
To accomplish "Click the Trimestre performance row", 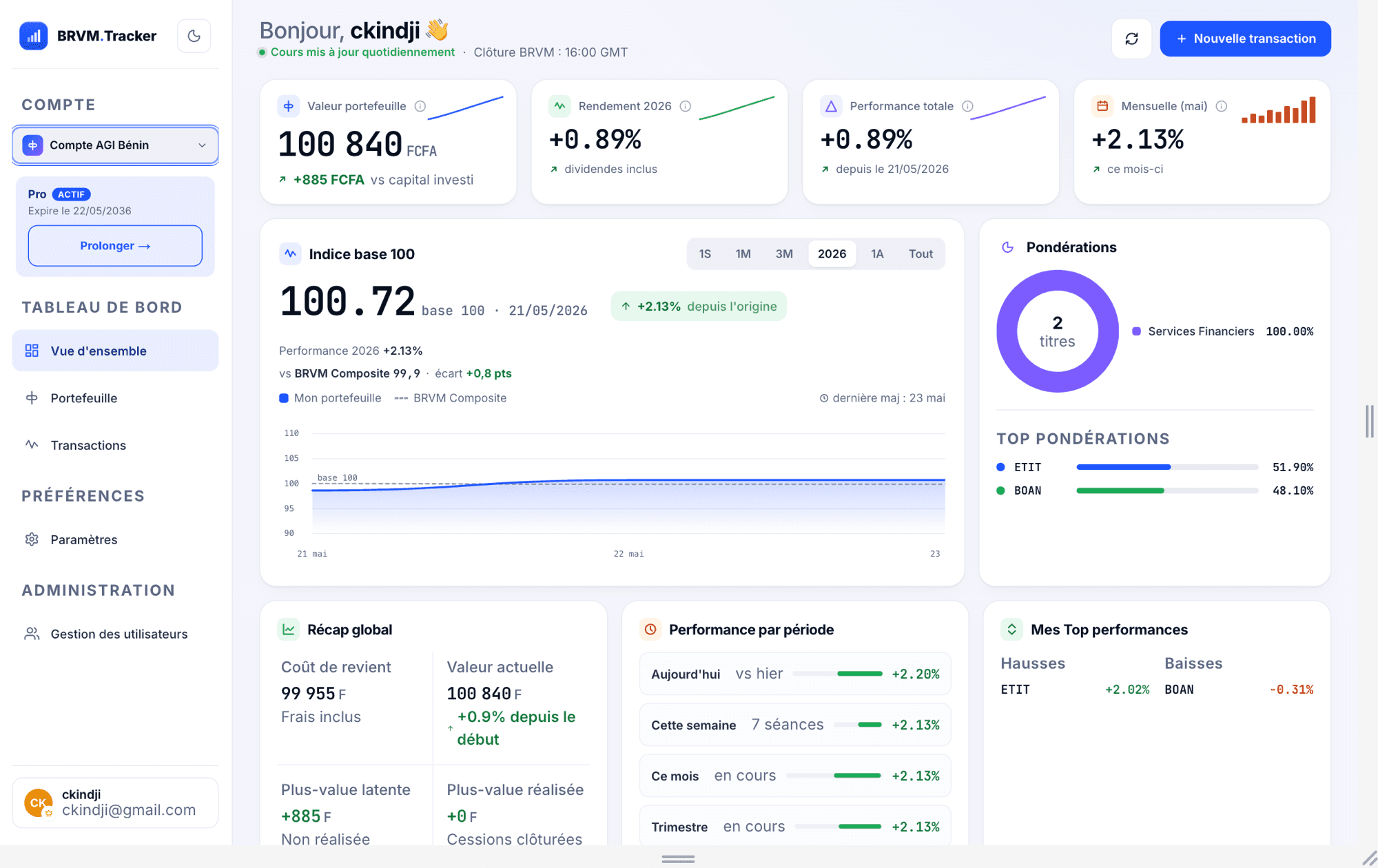I will coord(795,826).
